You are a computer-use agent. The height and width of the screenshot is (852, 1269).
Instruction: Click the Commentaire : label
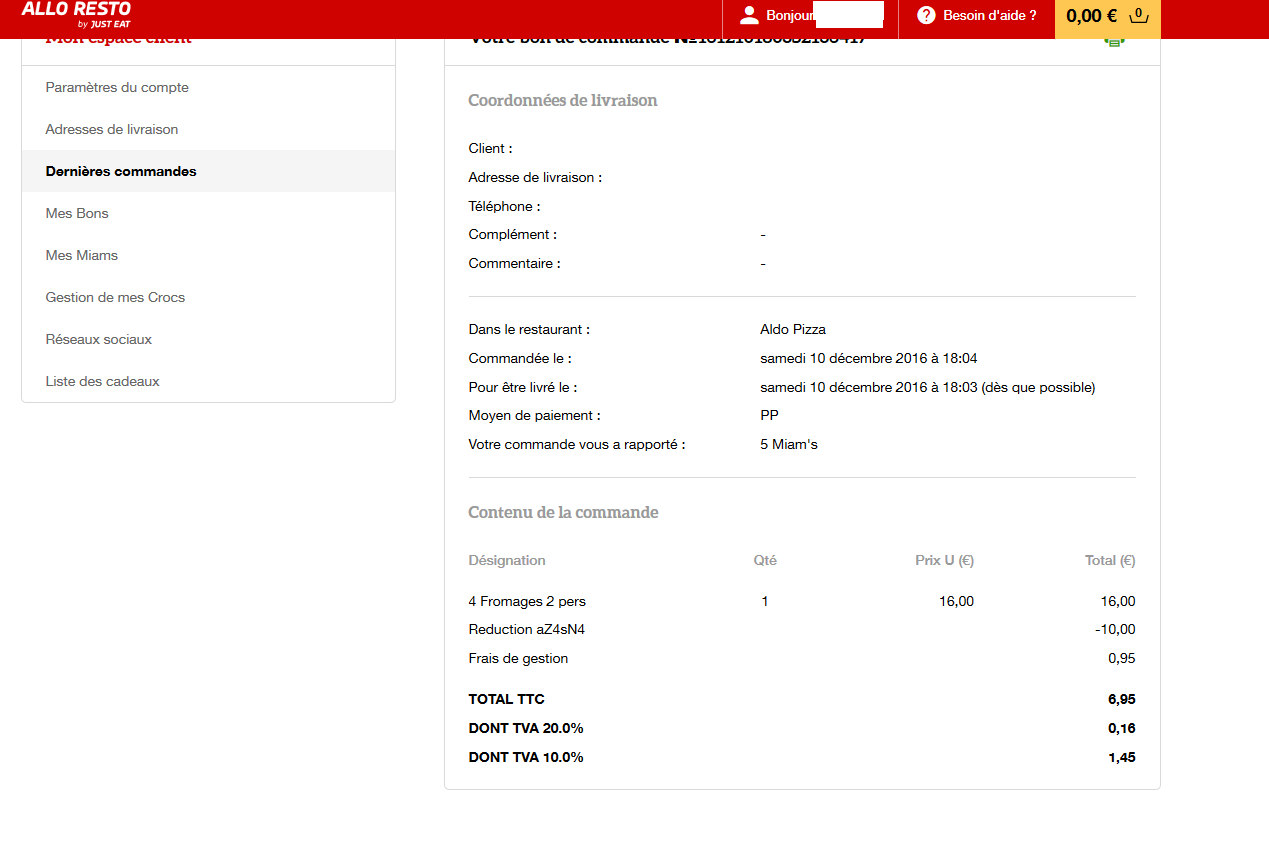coord(515,264)
